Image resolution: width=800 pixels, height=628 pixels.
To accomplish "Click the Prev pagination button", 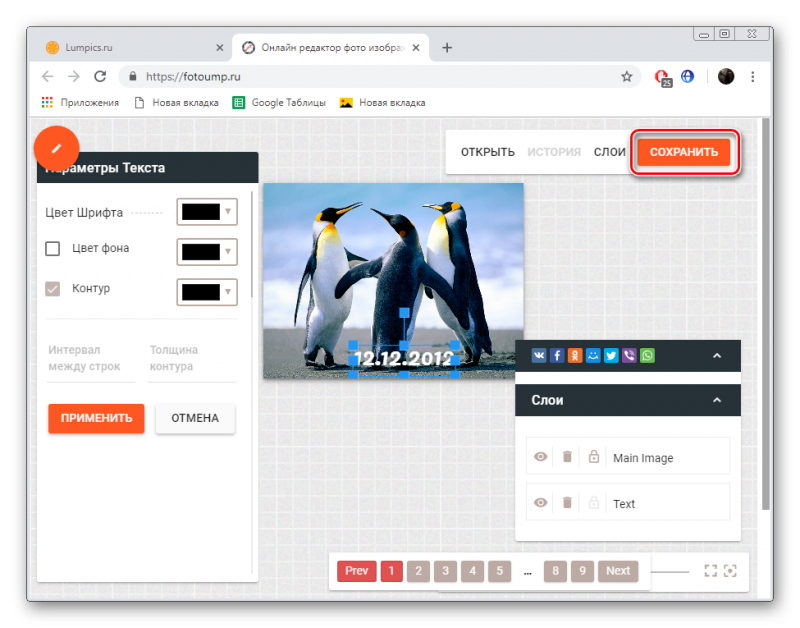I will [357, 571].
